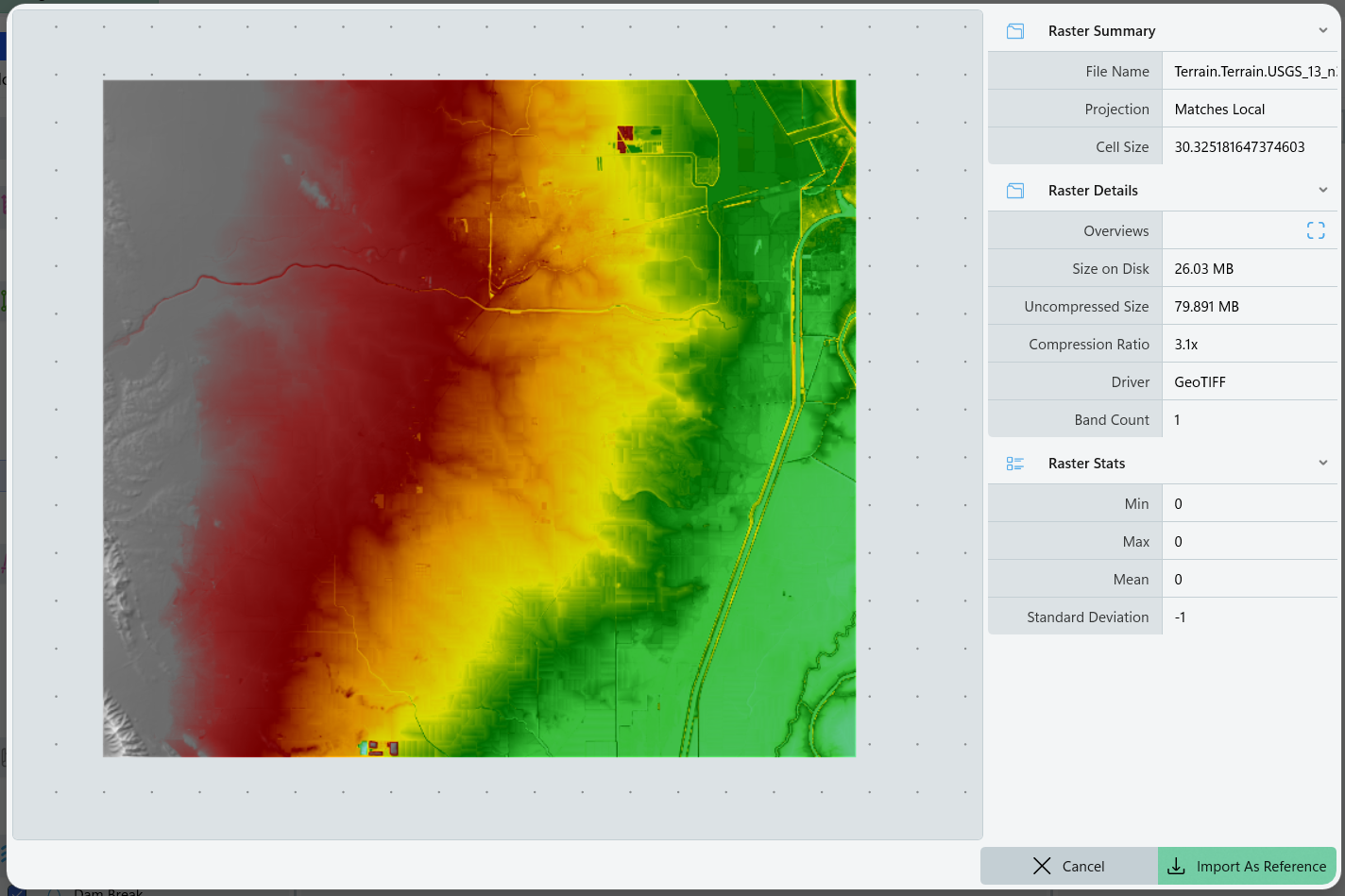Image resolution: width=1345 pixels, height=896 pixels.
Task: Click the Size on Disk value
Action: click(x=1204, y=269)
